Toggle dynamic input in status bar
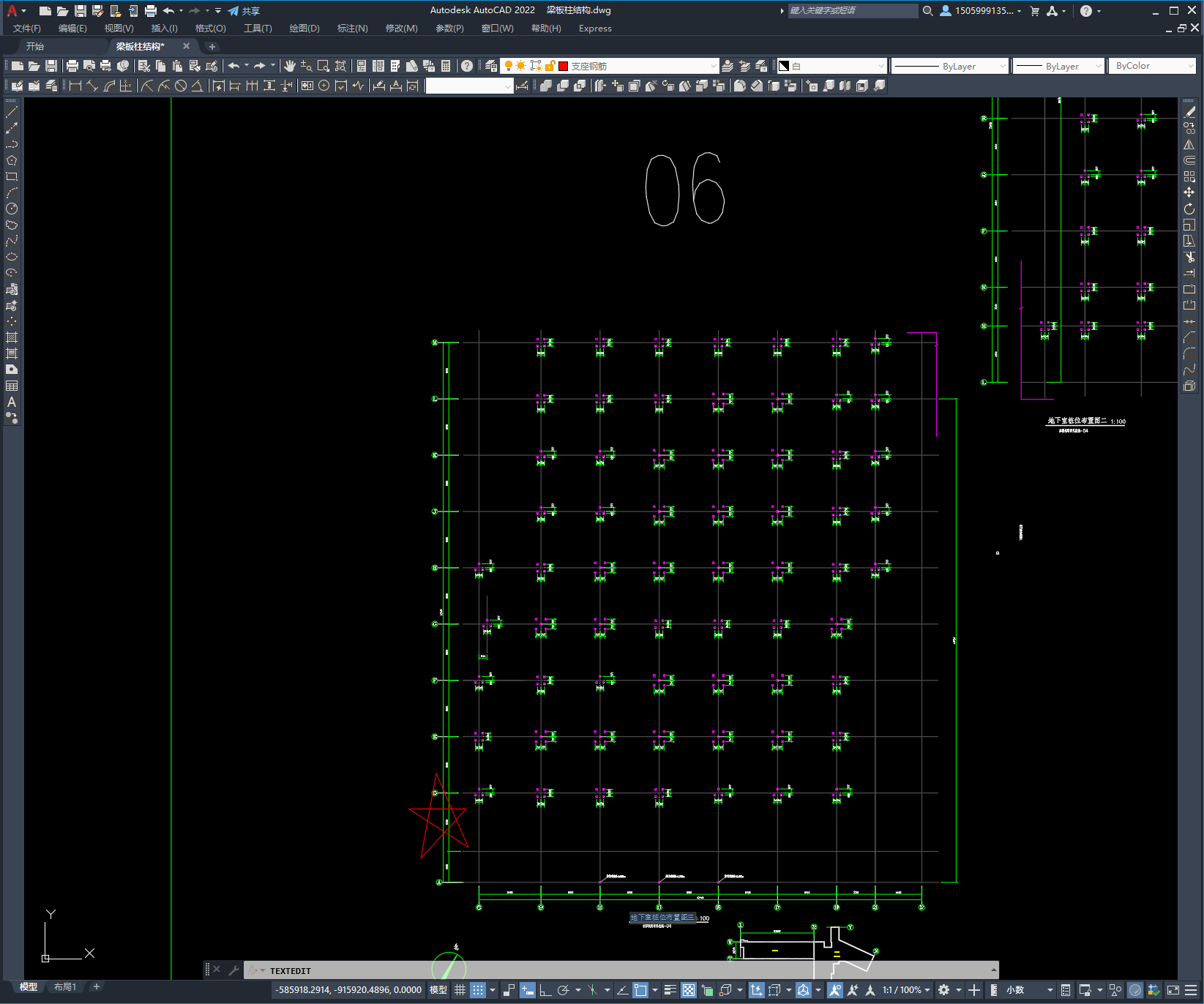The width and height of the screenshot is (1204, 1004). click(528, 990)
